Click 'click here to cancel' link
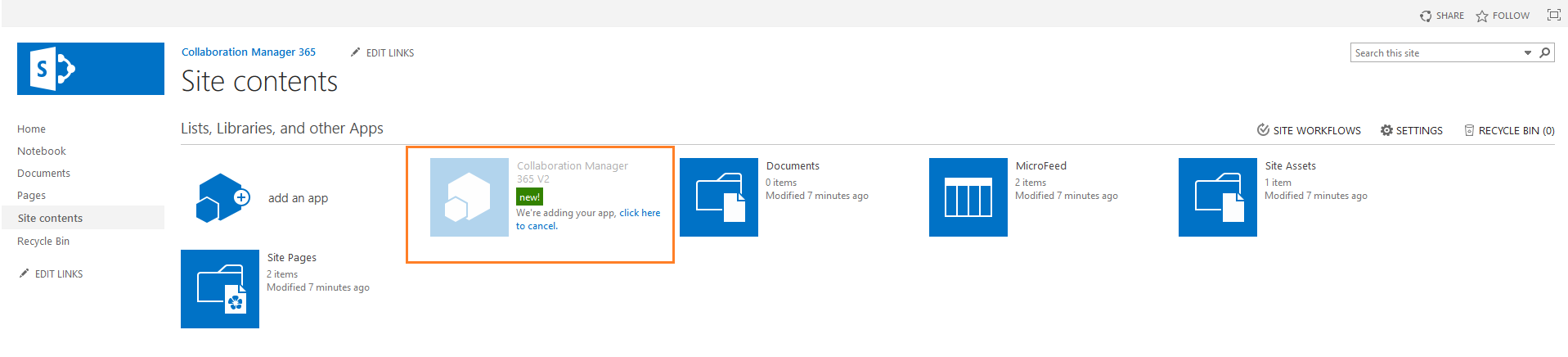The height and width of the screenshot is (357, 1568). coord(588,219)
